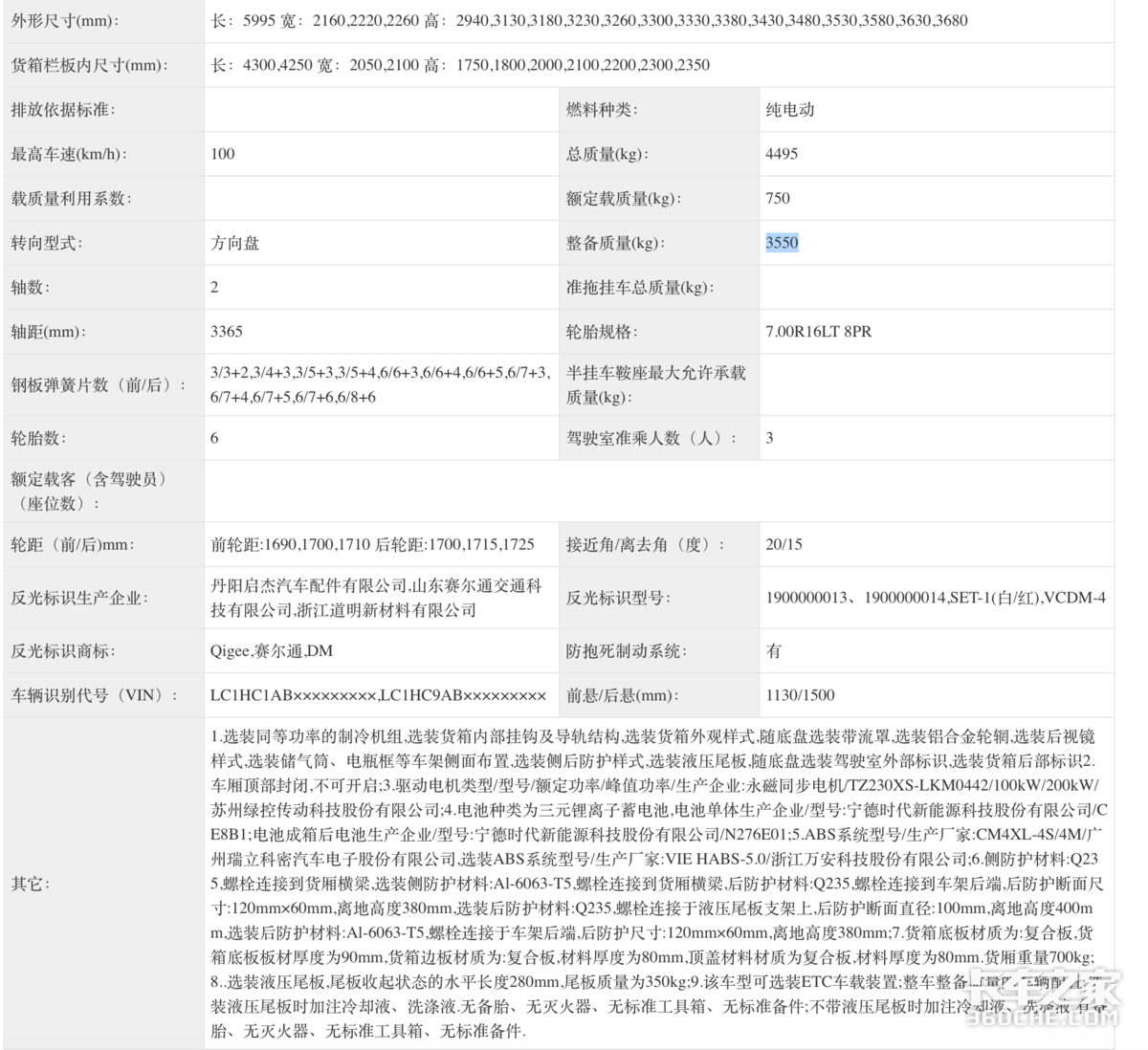Click the 外形尺寸(mm) row label
1148x1050 pixels.
65,21
